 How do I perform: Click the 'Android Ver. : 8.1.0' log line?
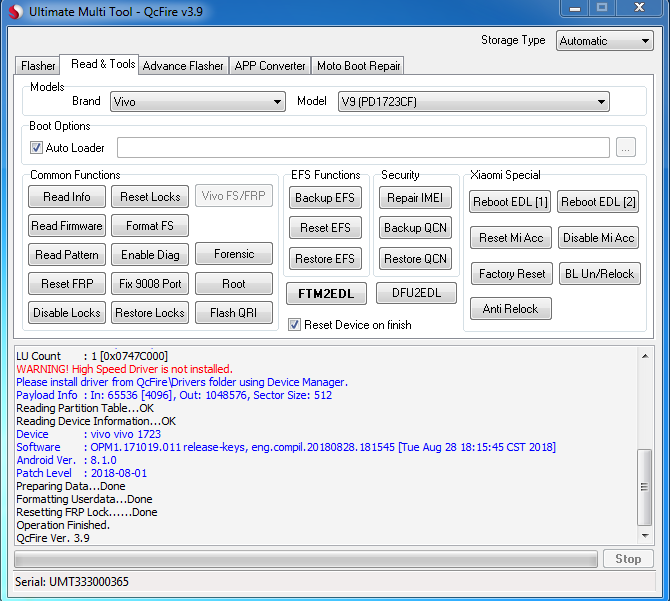click(x=66, y=460)
